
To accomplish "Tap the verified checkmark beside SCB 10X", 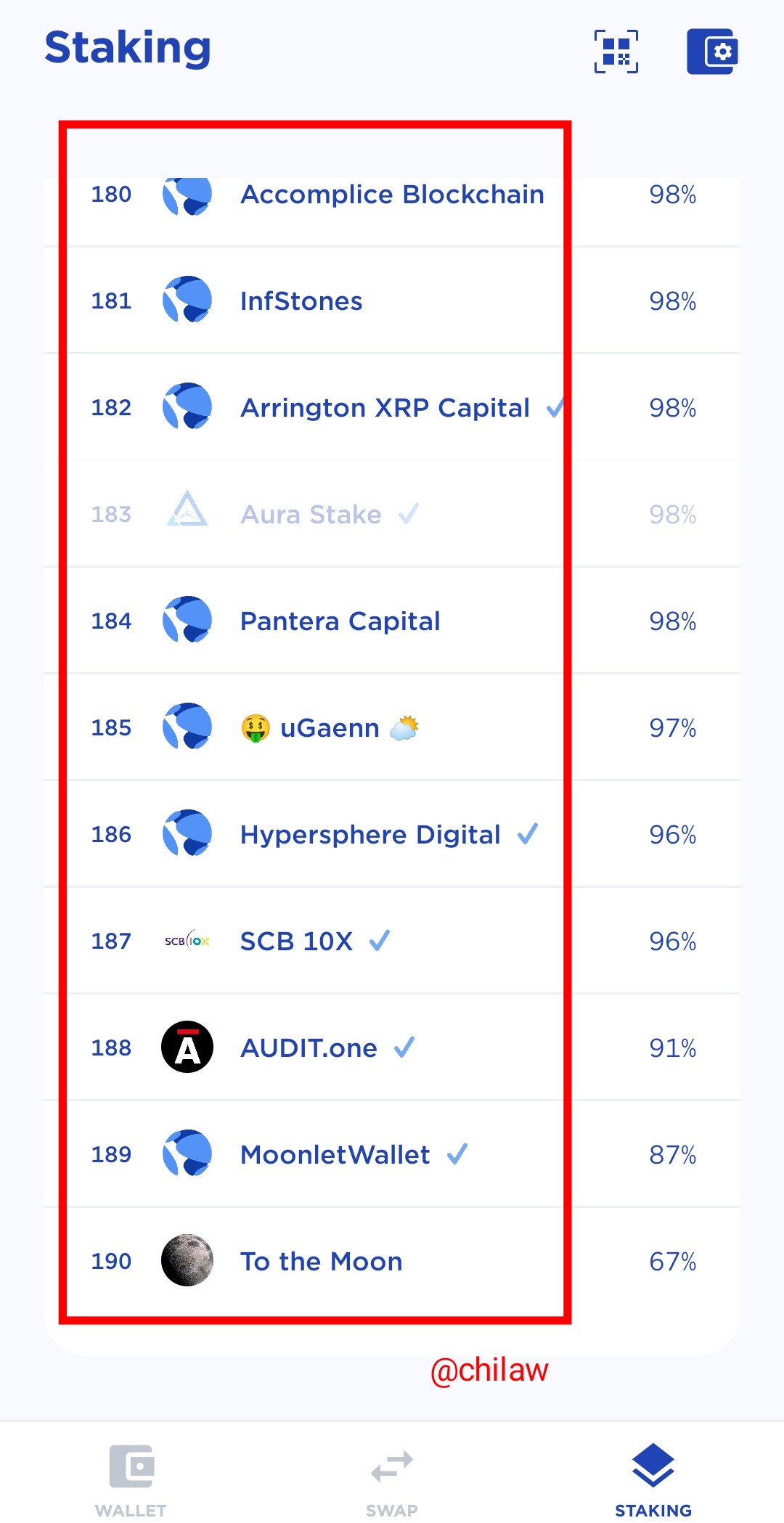I will (380, 940).
